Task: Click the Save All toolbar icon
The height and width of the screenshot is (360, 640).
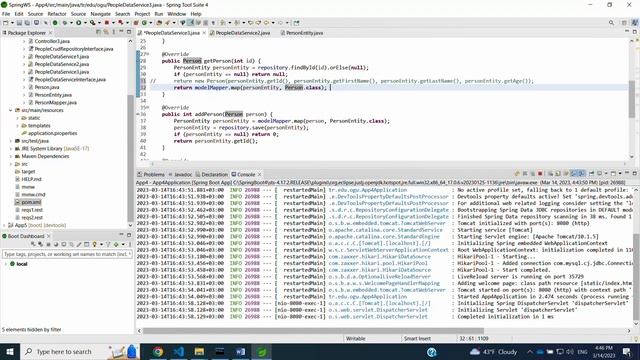Action: 27,23
